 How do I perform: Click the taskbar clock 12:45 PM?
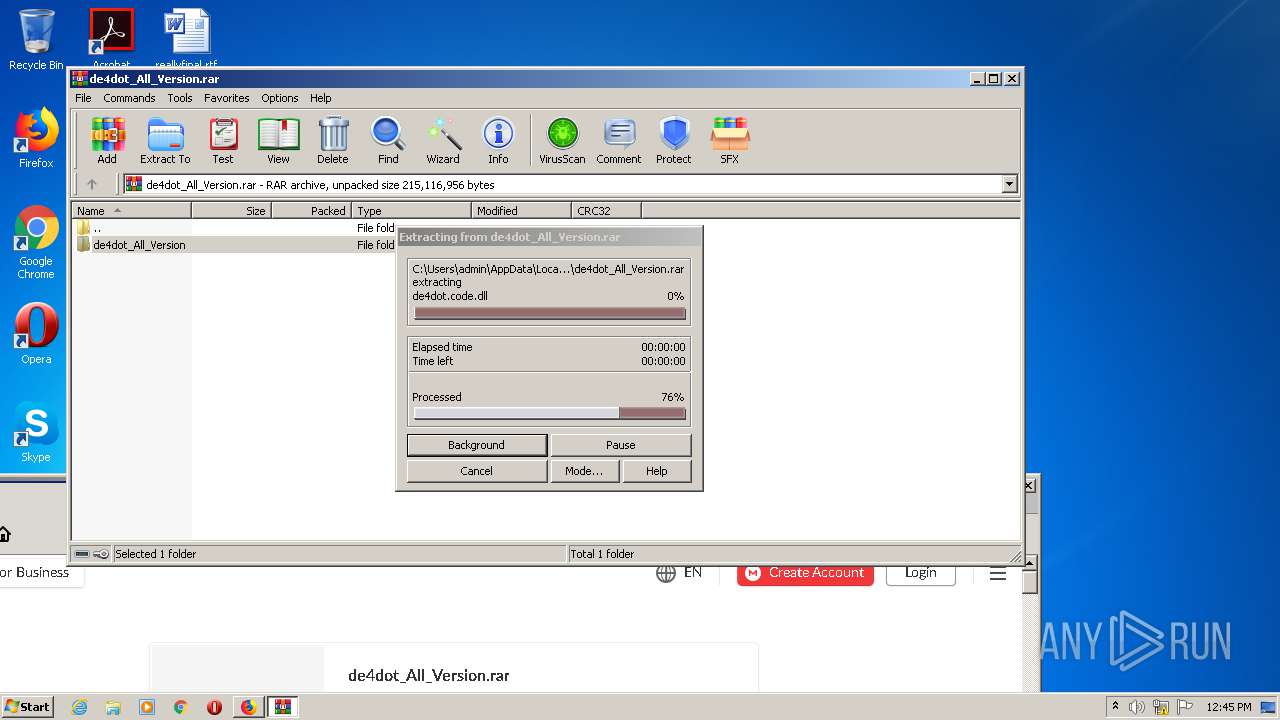pyautogui.click(x=1229, y=707)
